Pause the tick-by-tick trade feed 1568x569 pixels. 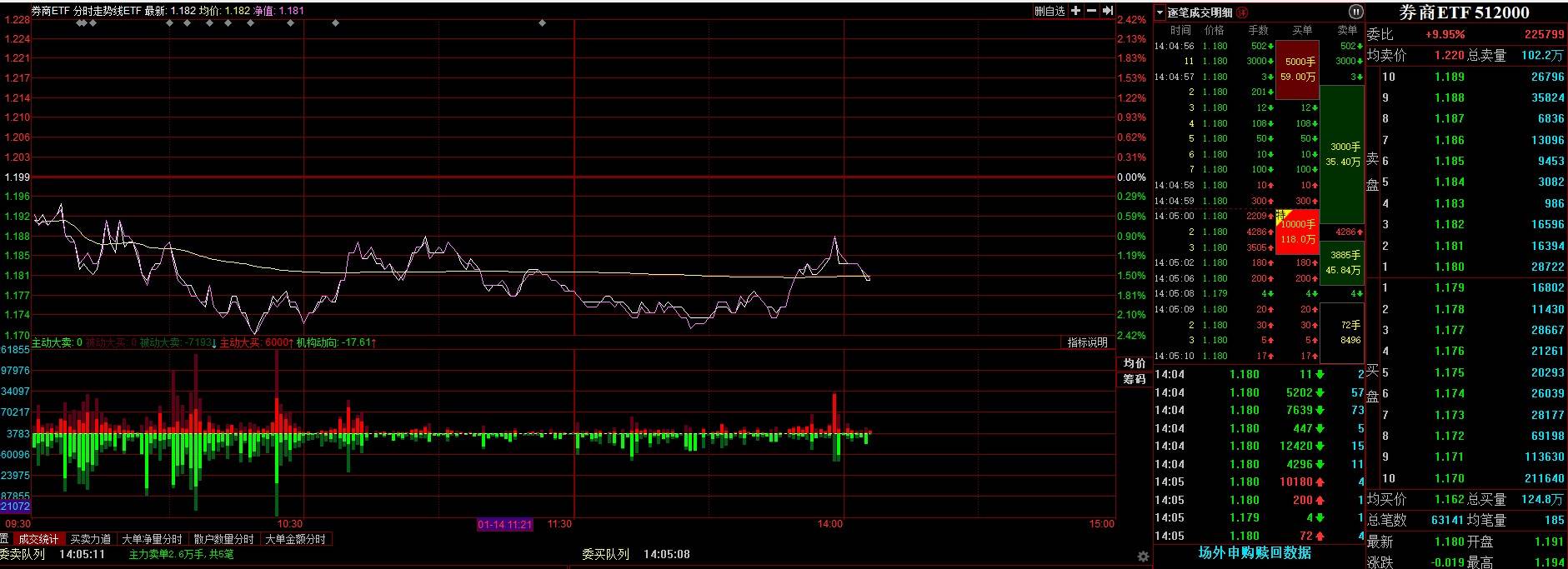(1355, 12)
